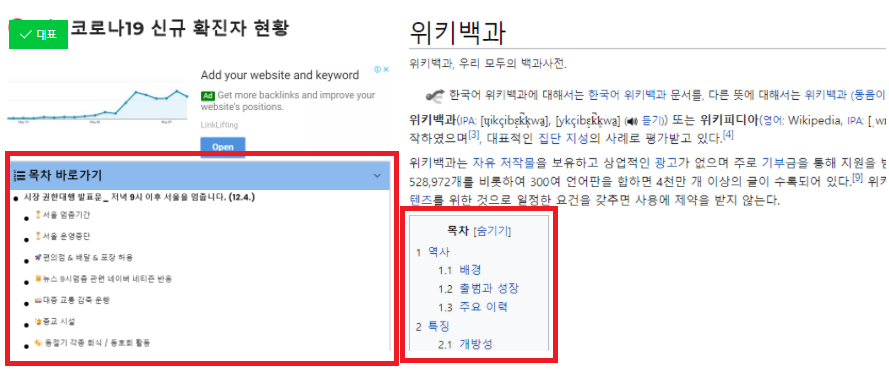Jump to section 1.3 주요 이력

(483, 307)
